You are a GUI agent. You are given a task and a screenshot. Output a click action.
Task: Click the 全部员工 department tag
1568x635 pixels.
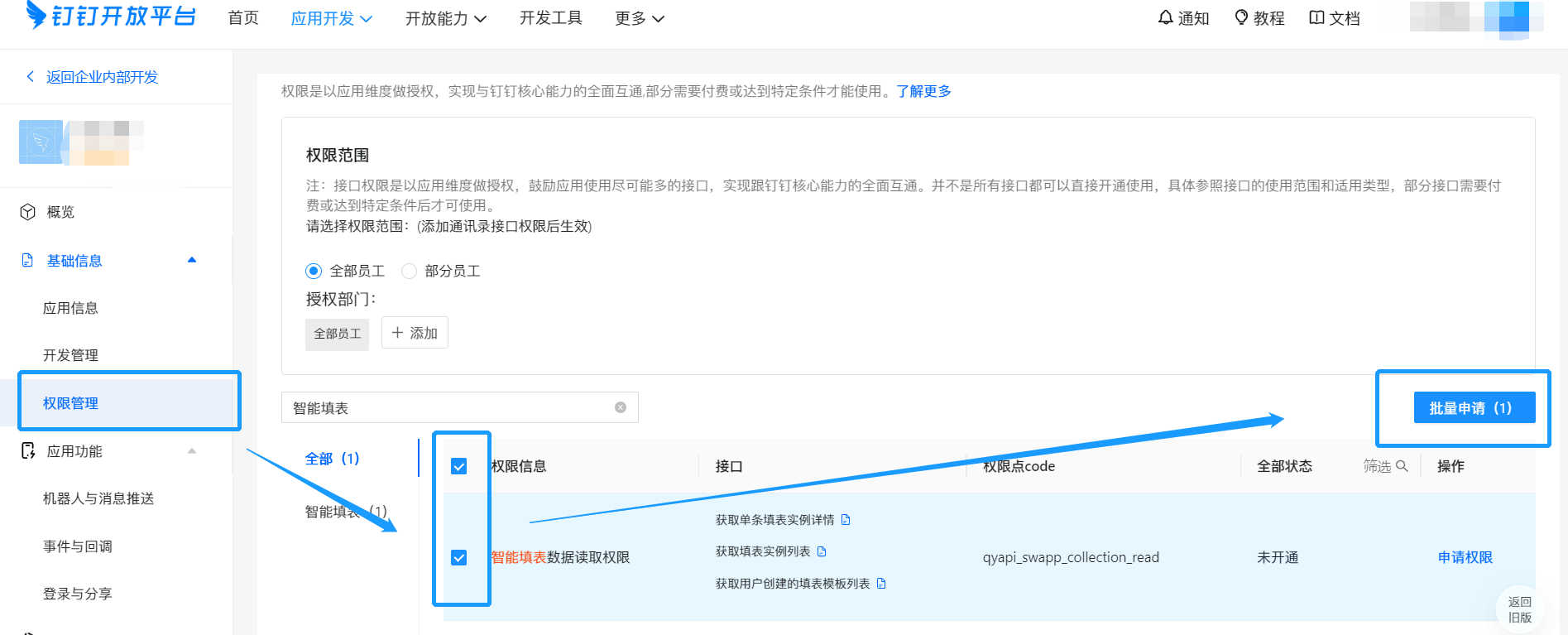coord(337,334)
